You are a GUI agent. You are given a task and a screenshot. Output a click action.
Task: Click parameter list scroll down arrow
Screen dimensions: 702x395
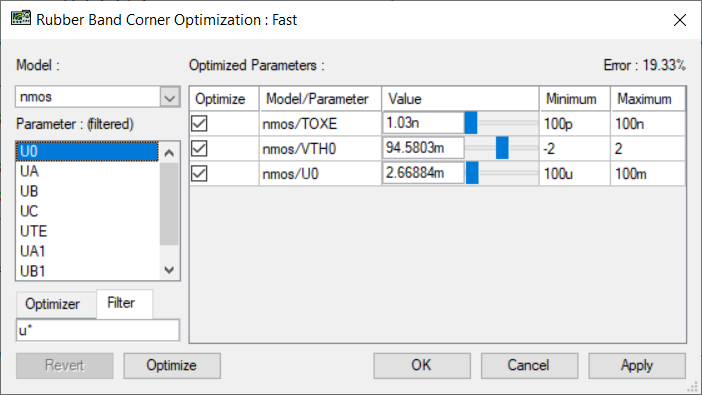click(x=169, y=270)
